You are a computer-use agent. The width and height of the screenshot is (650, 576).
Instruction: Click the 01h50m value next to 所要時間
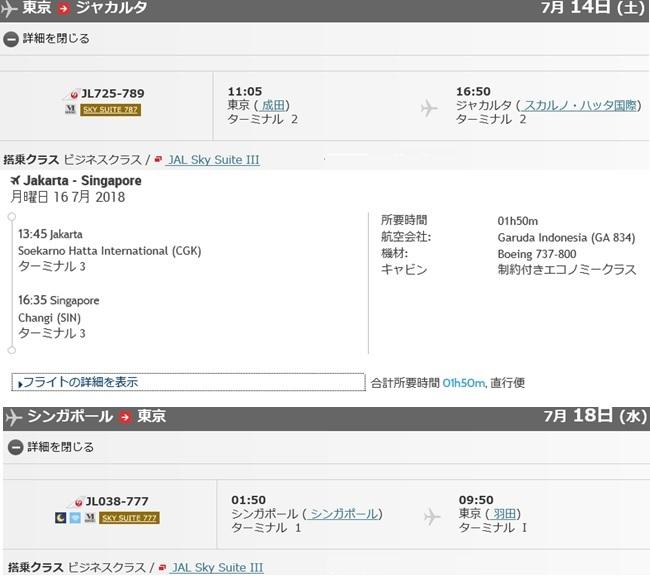[x=517, y=221]
